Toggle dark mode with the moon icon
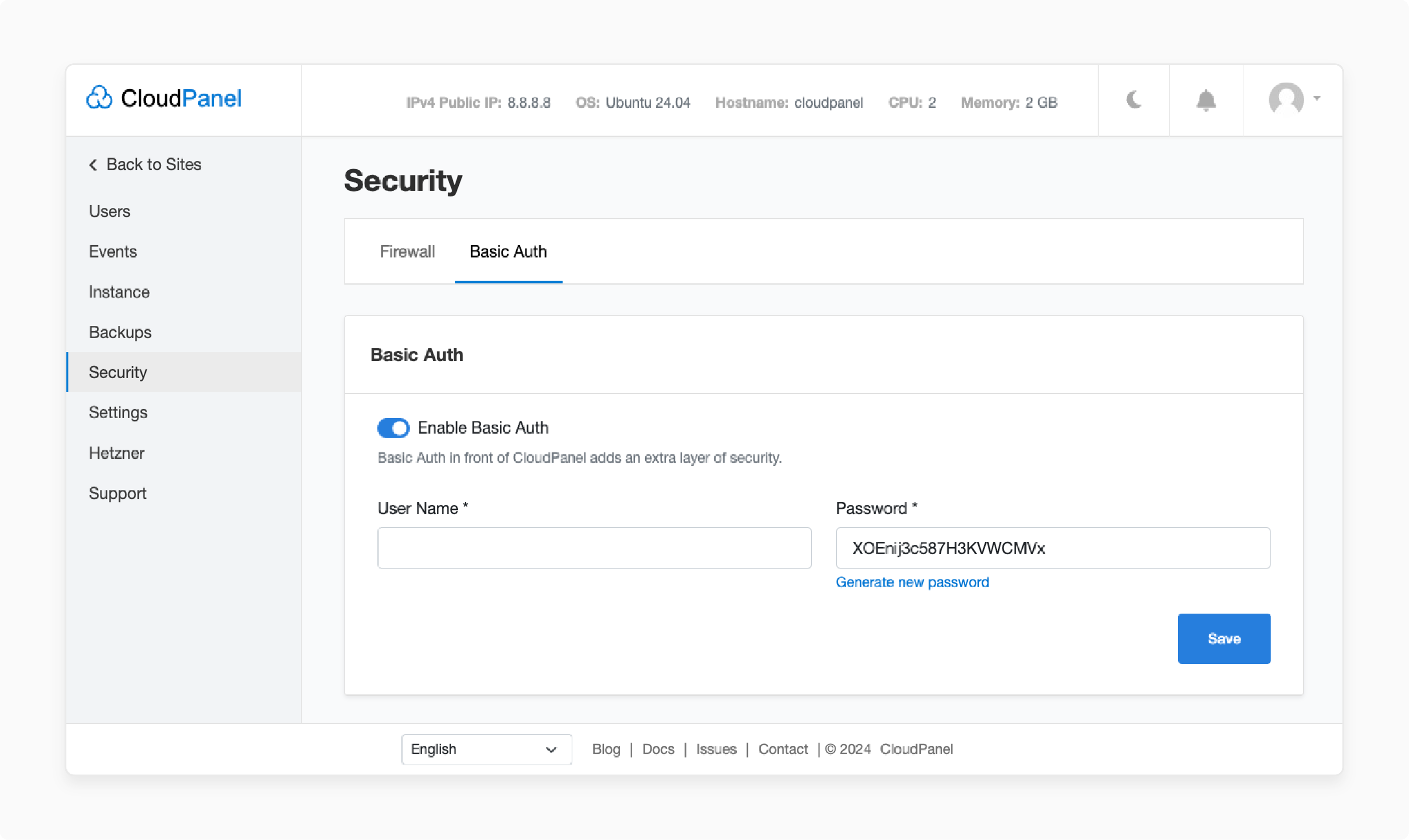 [x=1134, y=99]
